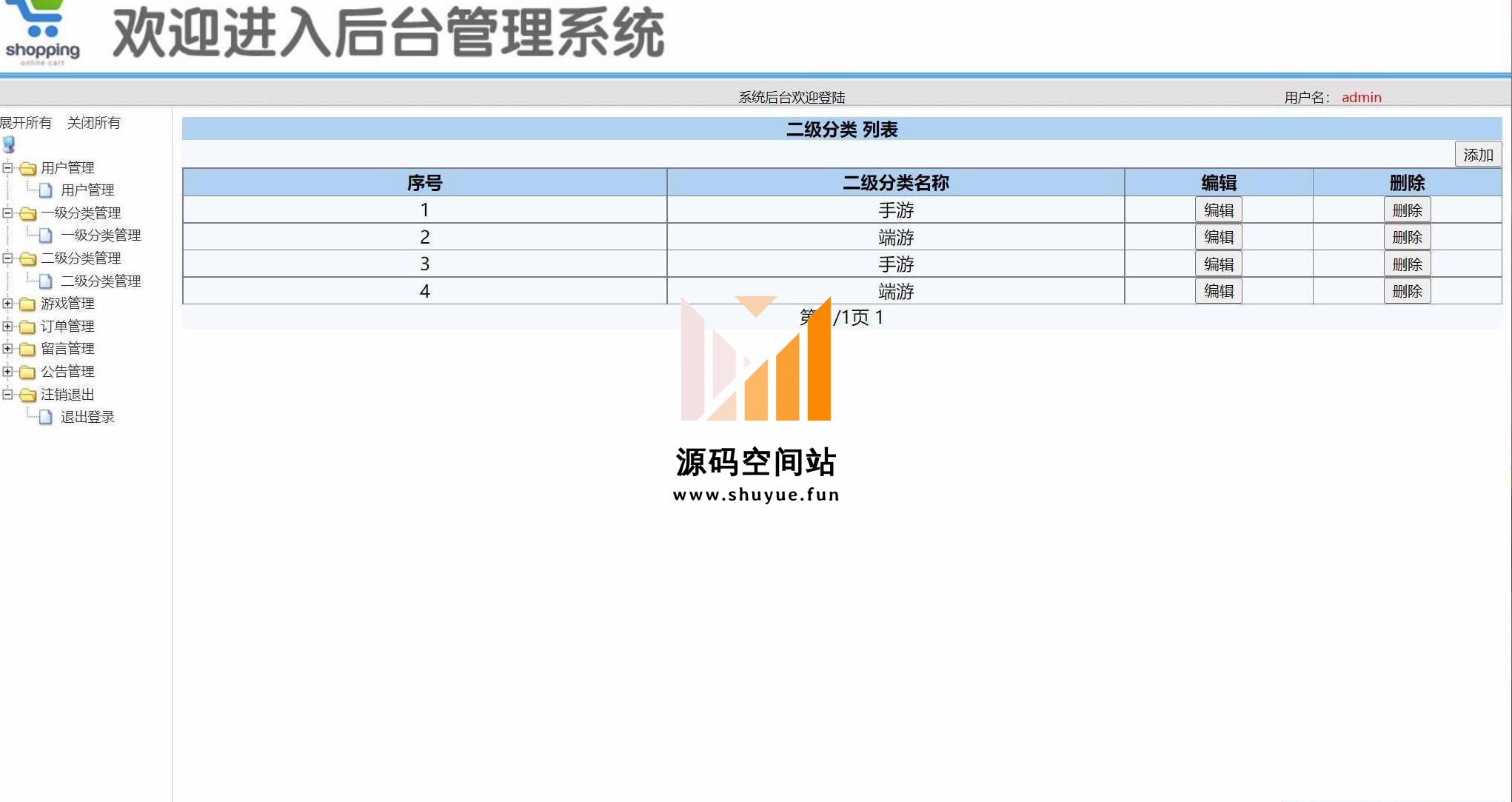This screenshot has width=1512, height=802.
Task: Select the 留言管理 folder label
Action: click(67, 349)
